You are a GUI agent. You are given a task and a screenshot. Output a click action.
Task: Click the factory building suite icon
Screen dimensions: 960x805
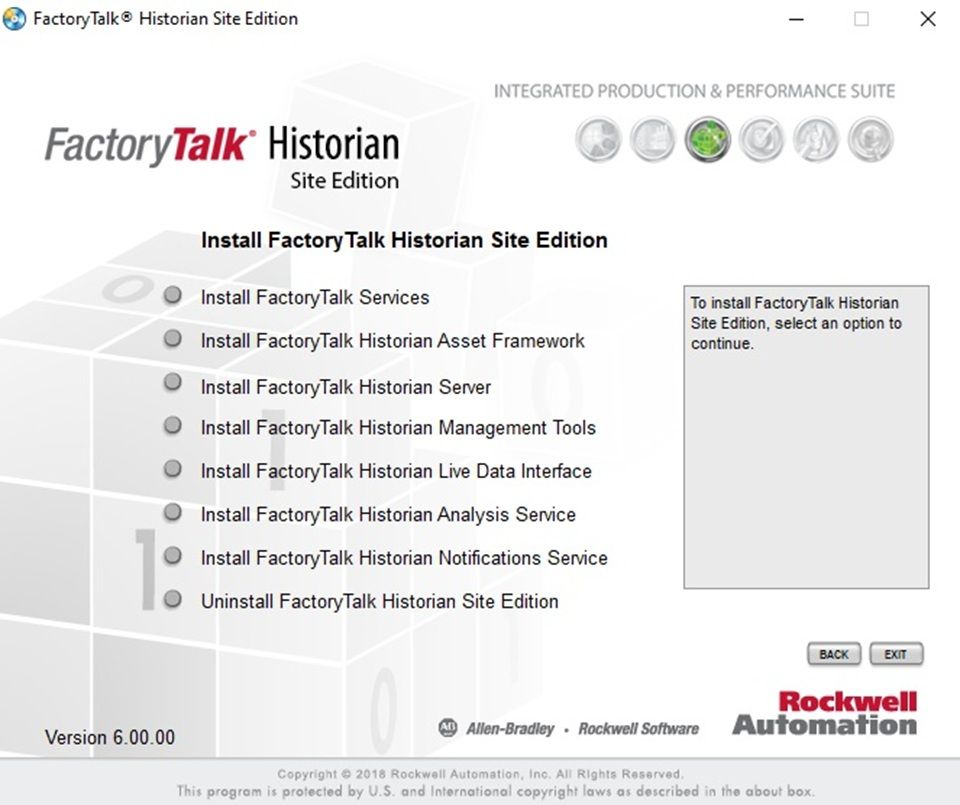(653, 140)
